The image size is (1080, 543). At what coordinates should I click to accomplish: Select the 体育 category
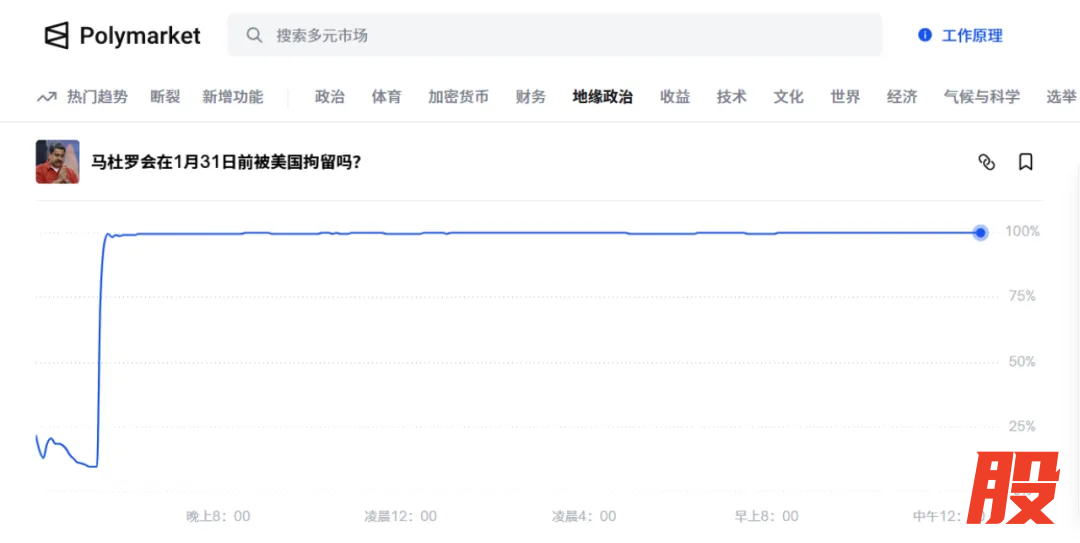pyautogui.click(x=386, y=97)
